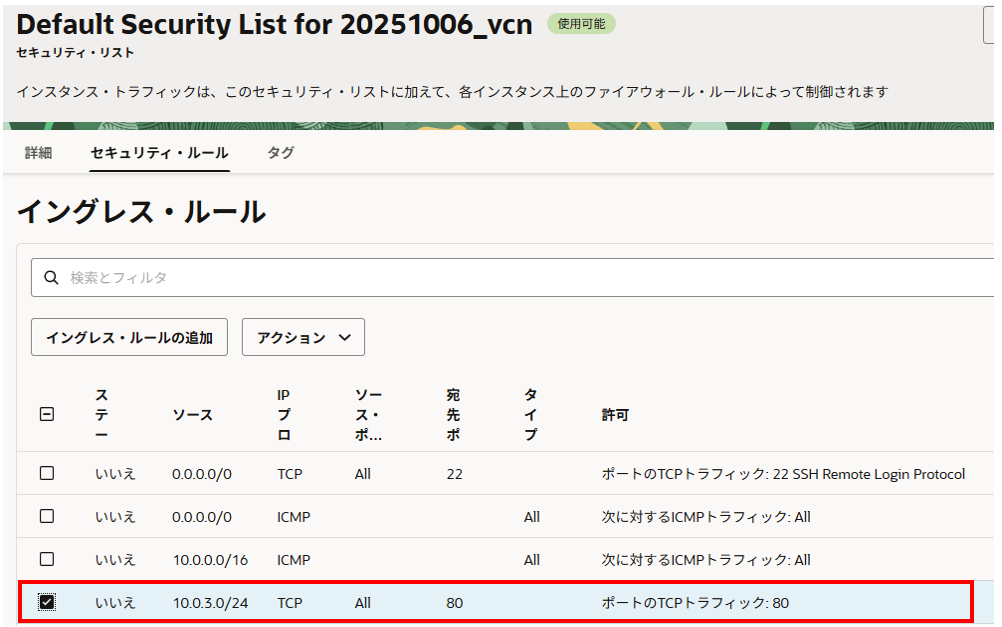The width and height of the screenshot is (1002, 627).
Task: Expand the アクション dropdown menu
Action: (303, 338)
